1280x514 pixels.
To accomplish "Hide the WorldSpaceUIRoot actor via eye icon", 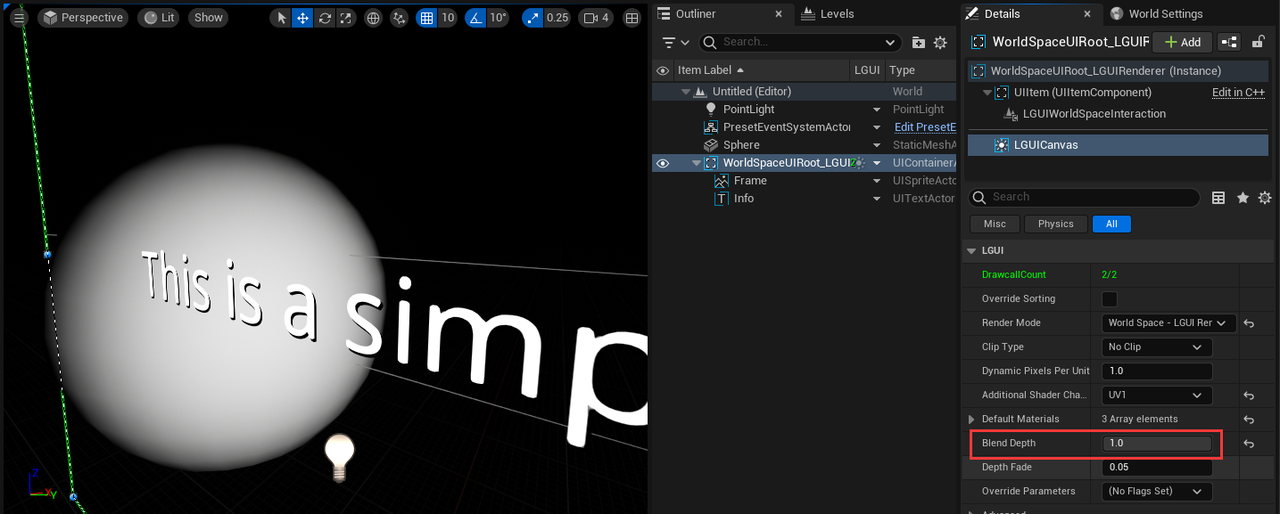I will pyautogui.click(x=662, y=163).
